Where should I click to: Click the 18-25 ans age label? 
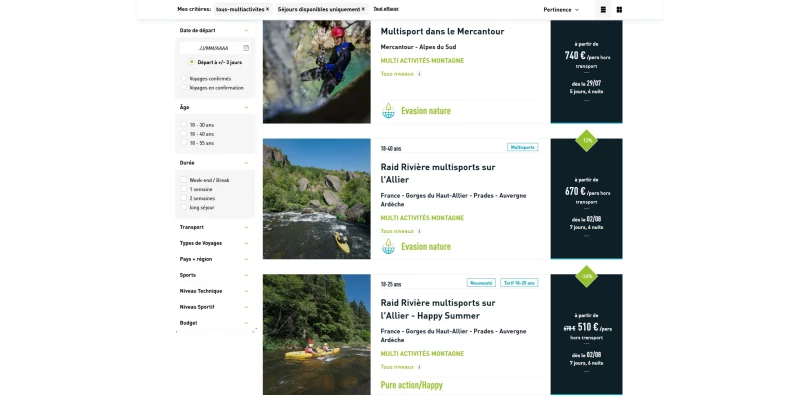tap(391, 284)
